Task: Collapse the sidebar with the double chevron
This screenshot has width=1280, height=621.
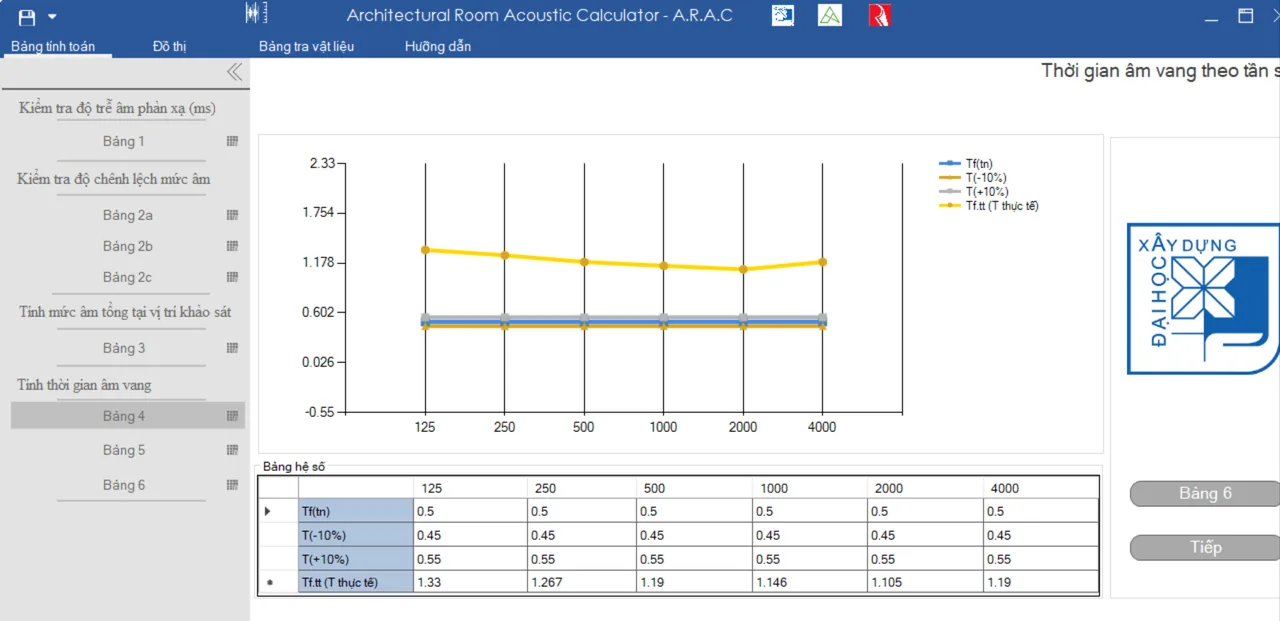Action: pos(234,72)
